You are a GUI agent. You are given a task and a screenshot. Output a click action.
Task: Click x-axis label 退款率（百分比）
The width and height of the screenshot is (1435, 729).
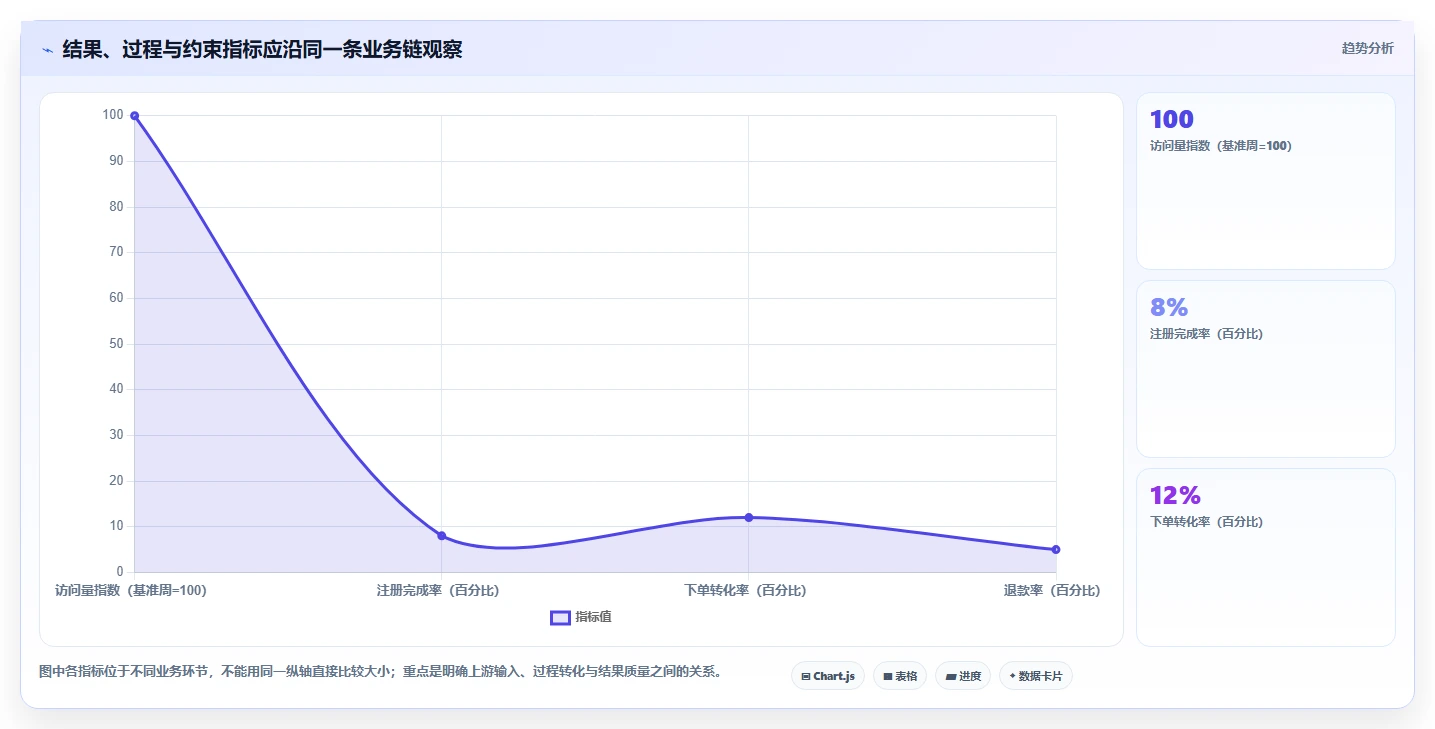point(1052,591)
